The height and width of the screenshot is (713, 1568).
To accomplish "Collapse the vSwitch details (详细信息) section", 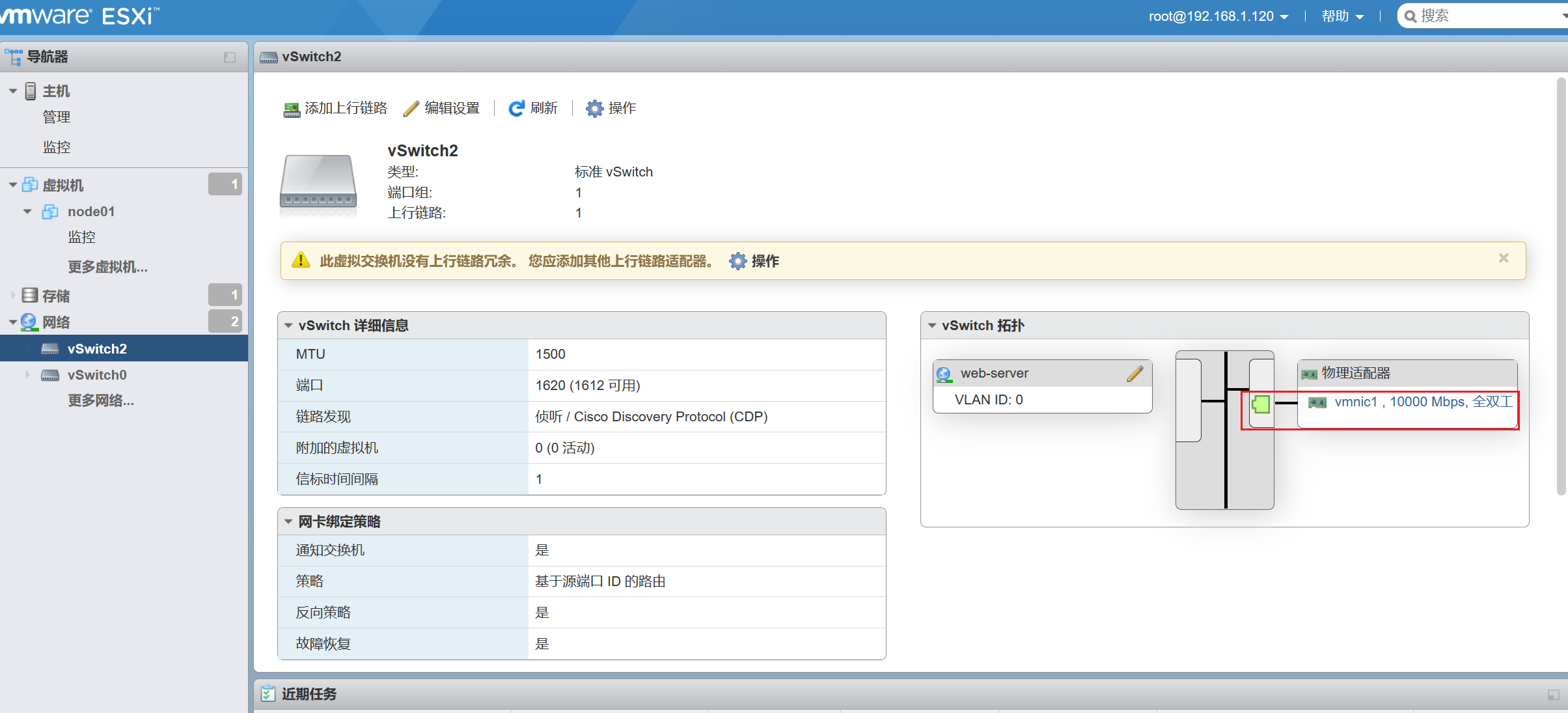I will [x=288, y=326].
